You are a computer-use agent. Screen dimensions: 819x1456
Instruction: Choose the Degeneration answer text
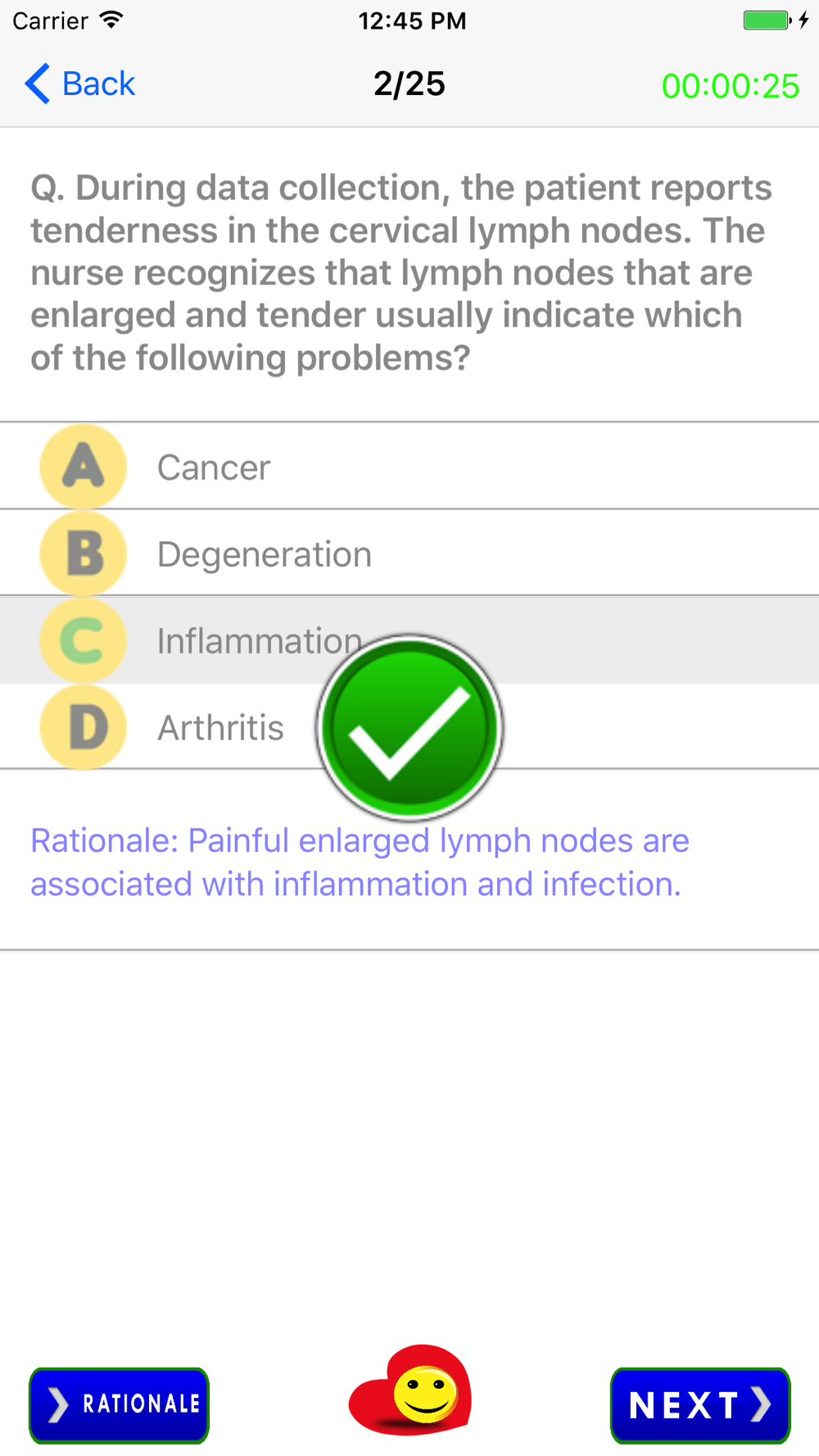click(x=265, y=554)
